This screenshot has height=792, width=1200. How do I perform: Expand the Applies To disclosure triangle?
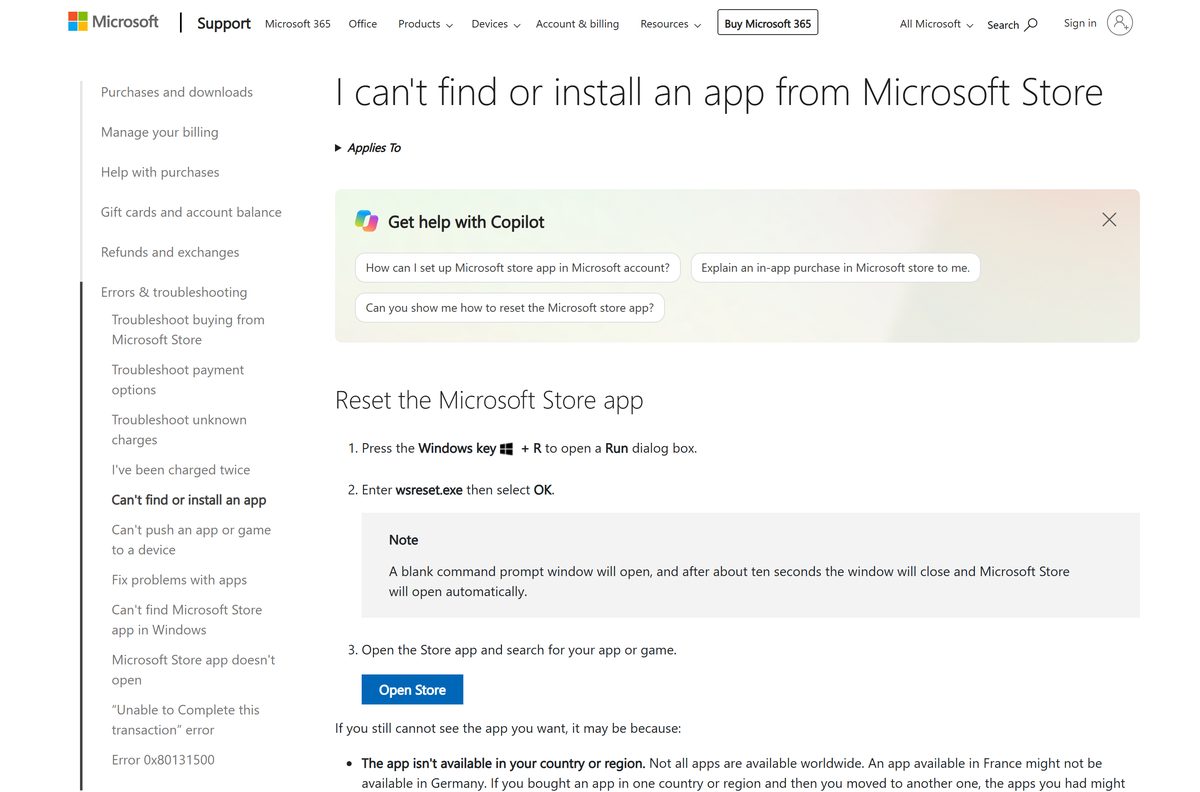pos(338,148)
